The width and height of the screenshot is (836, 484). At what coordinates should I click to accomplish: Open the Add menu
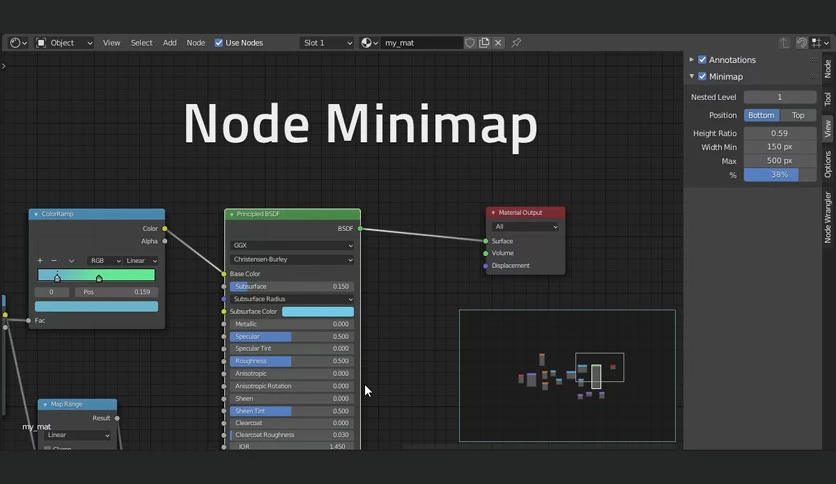click(x=170, y=43)
